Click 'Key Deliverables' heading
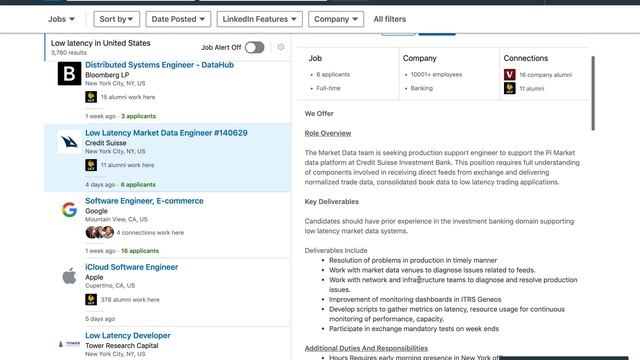640x360 pixels. [331, 202]
